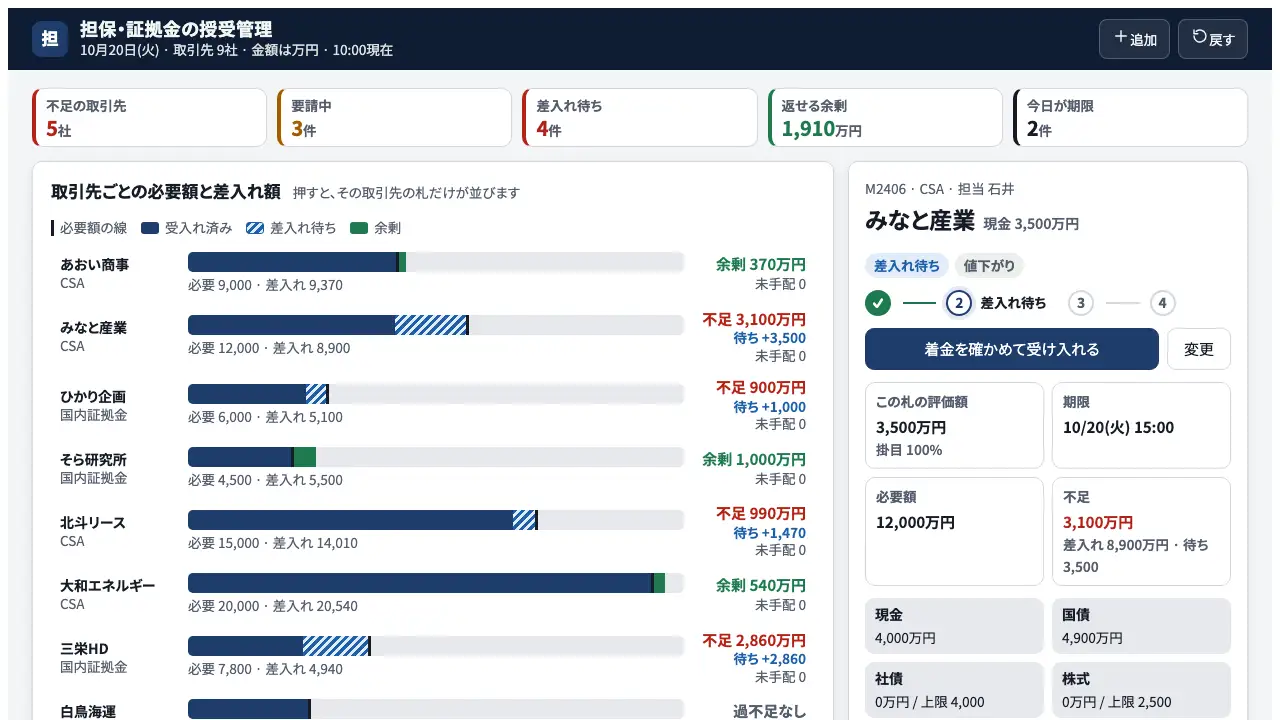Select the ひかり企画 counterparty name

pos(93,397)
